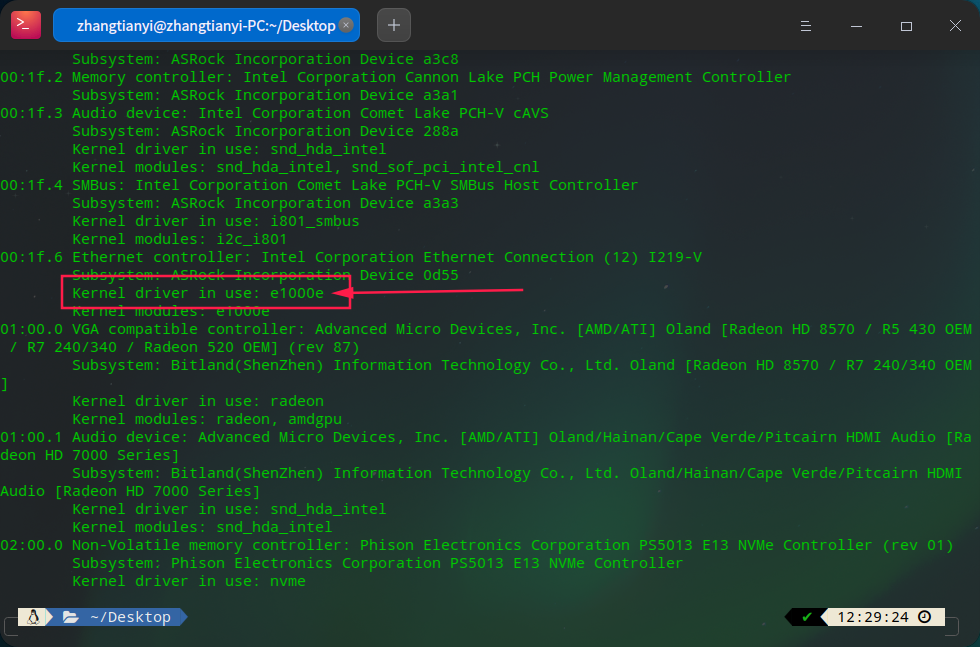This screenshot has height=647, width=980.
Task: Click the 12:29:24 time display
Action: (873, 616)
